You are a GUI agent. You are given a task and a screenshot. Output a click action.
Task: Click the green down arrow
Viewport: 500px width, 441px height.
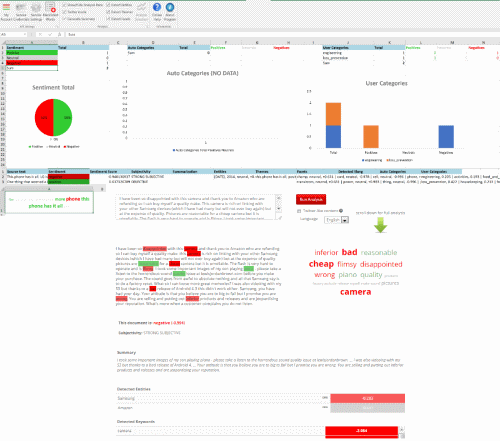tap(380, 225)
